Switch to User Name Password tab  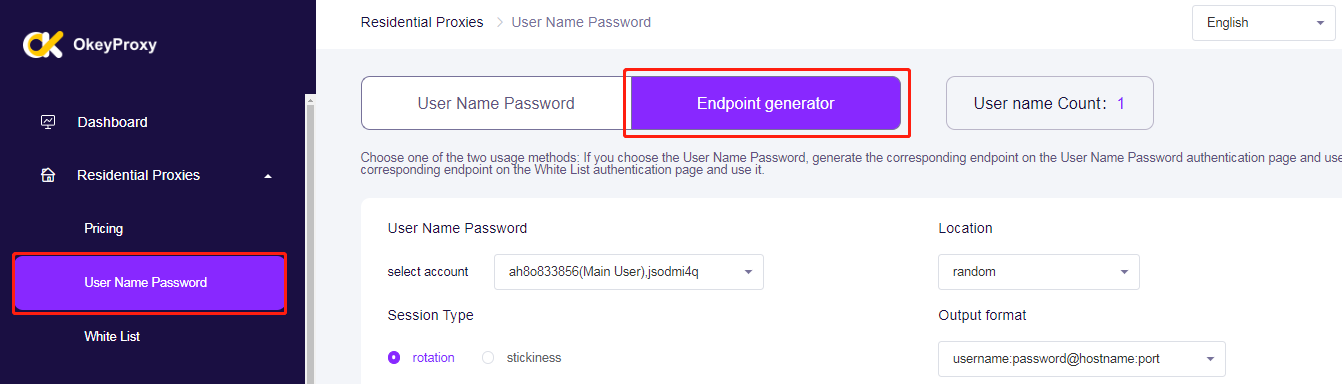496,103
